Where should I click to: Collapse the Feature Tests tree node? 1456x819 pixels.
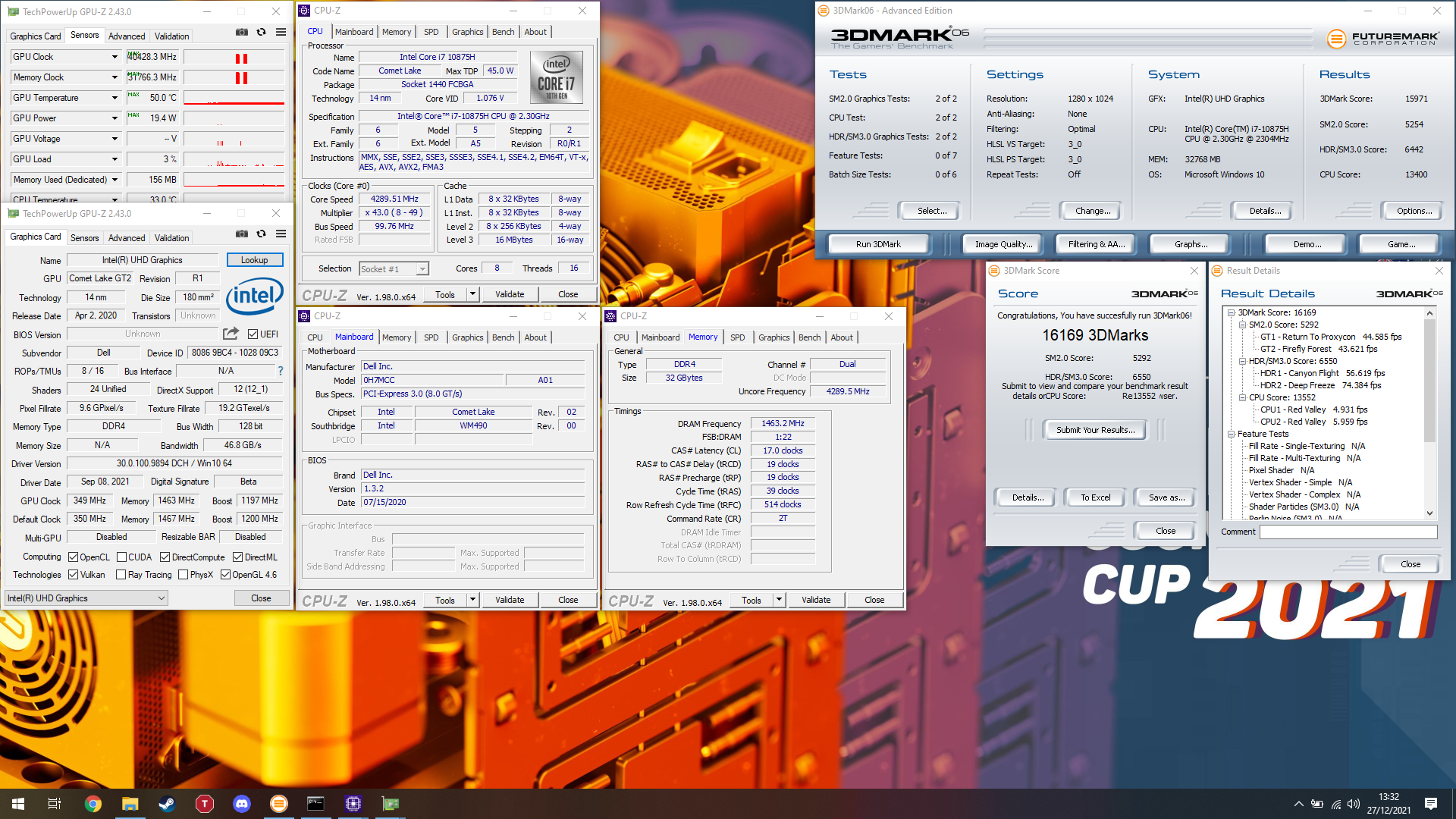[x=1231, y=434]
